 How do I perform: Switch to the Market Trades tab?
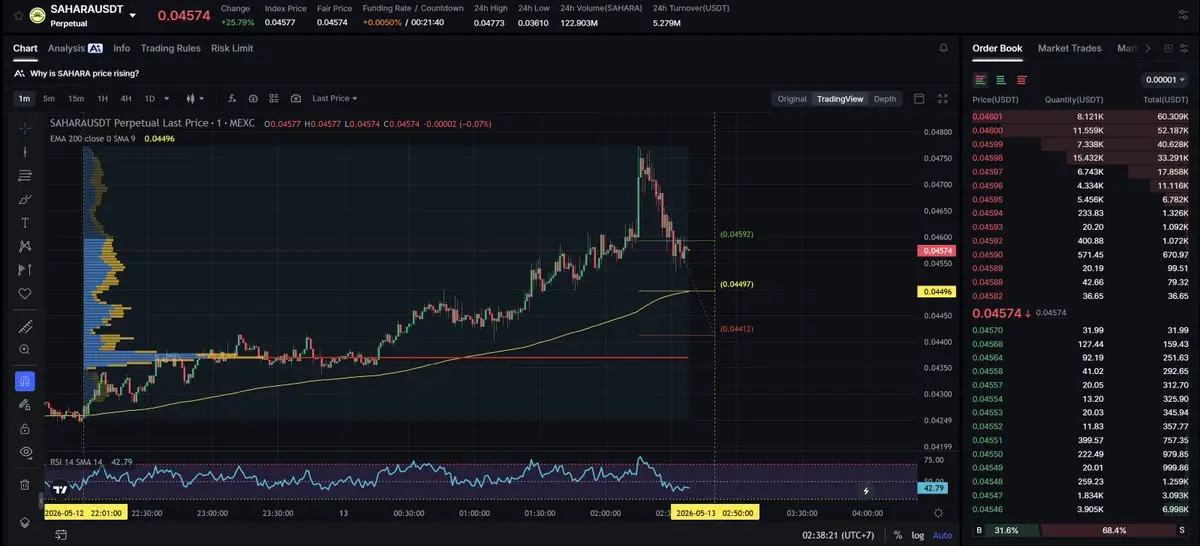[1069, 48]
